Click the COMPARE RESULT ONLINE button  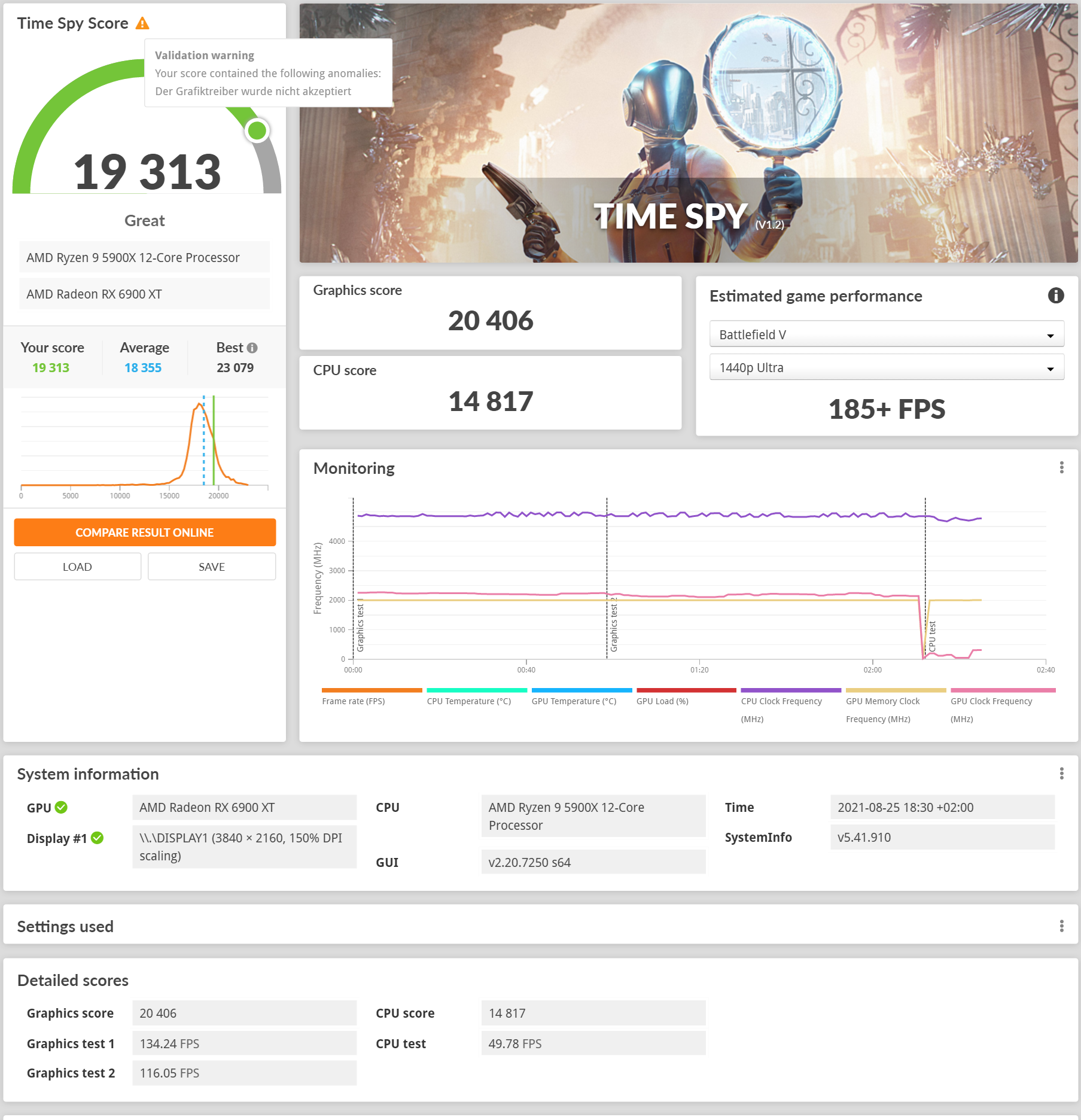pos(145,532)
